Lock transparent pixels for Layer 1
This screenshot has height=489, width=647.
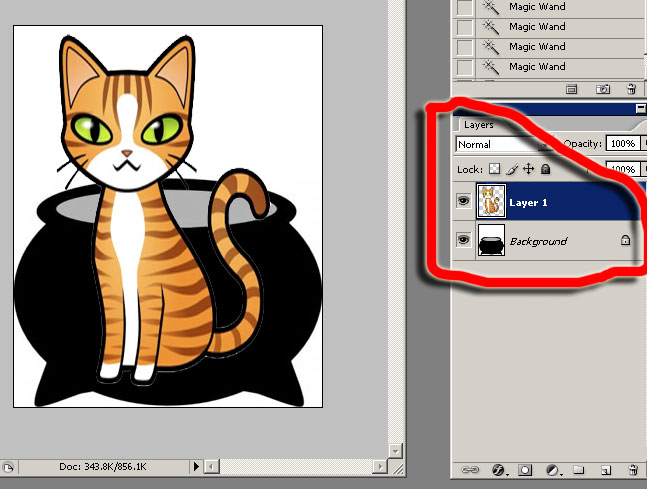(494, 169)
